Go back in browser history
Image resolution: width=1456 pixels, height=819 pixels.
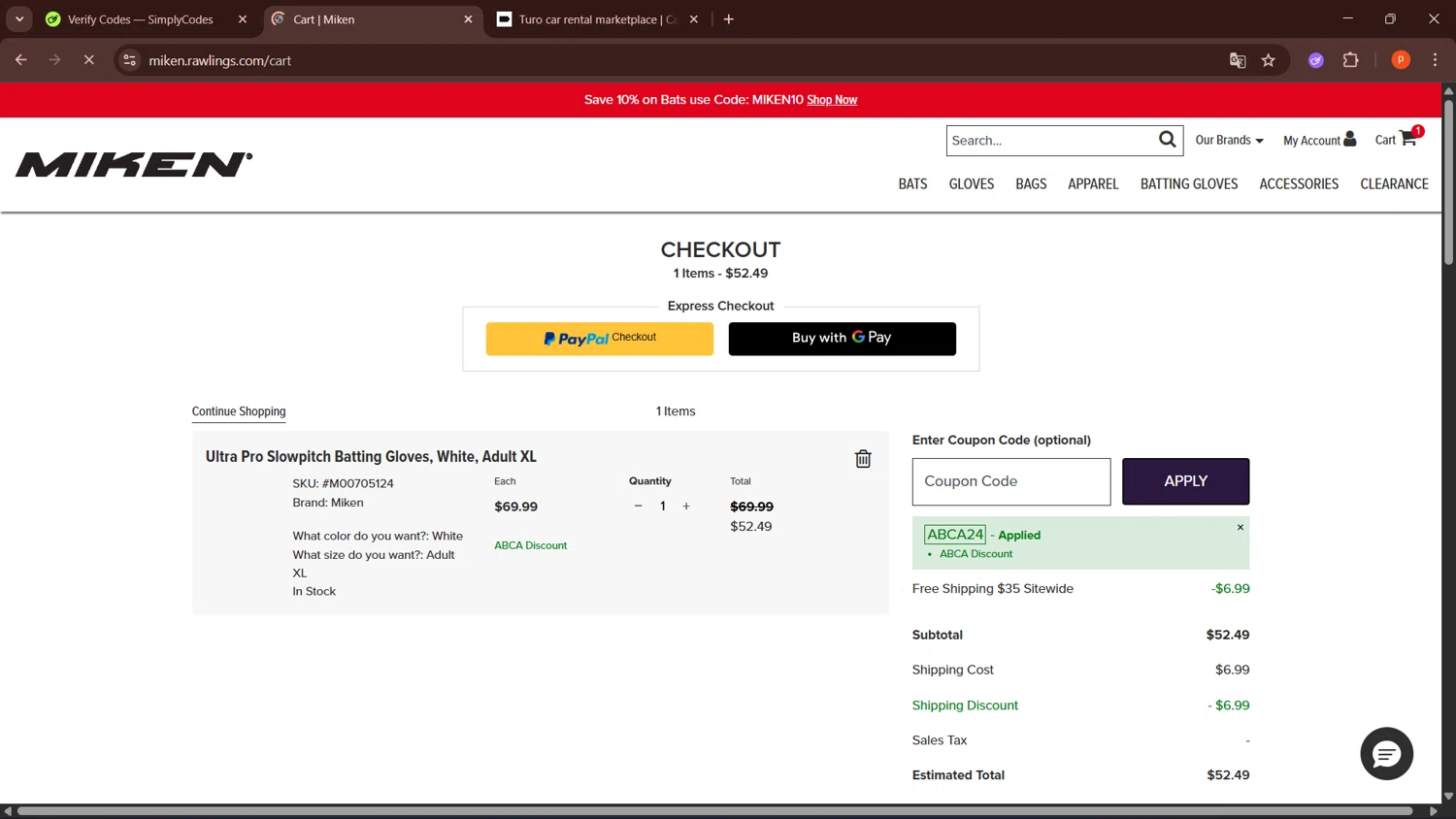21,60
